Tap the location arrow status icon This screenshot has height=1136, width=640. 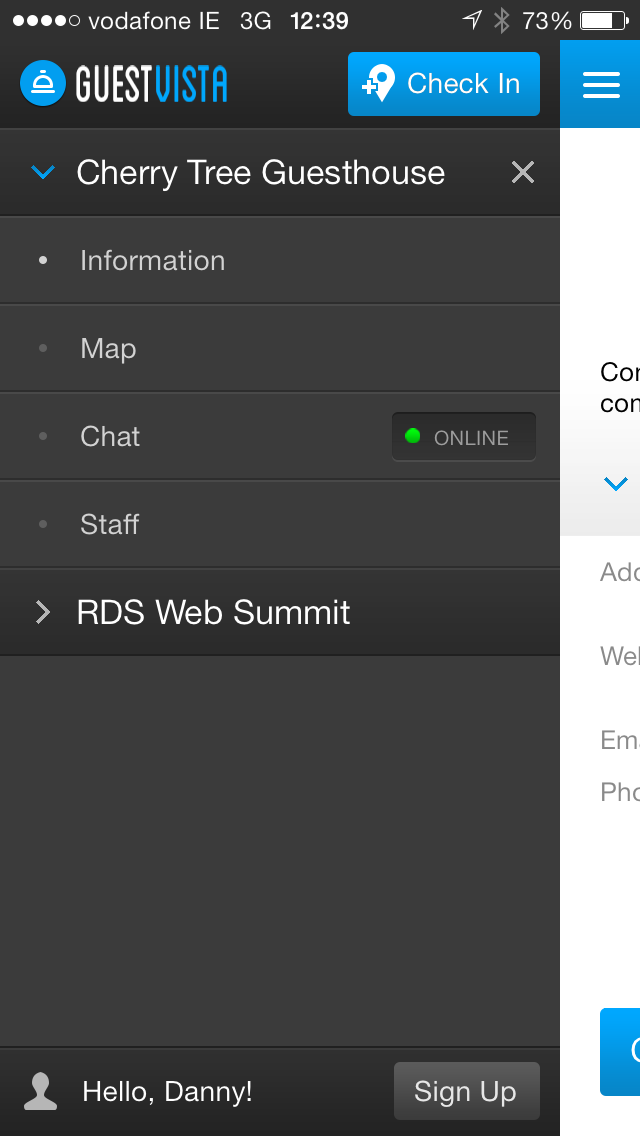[x=472, y=20]
